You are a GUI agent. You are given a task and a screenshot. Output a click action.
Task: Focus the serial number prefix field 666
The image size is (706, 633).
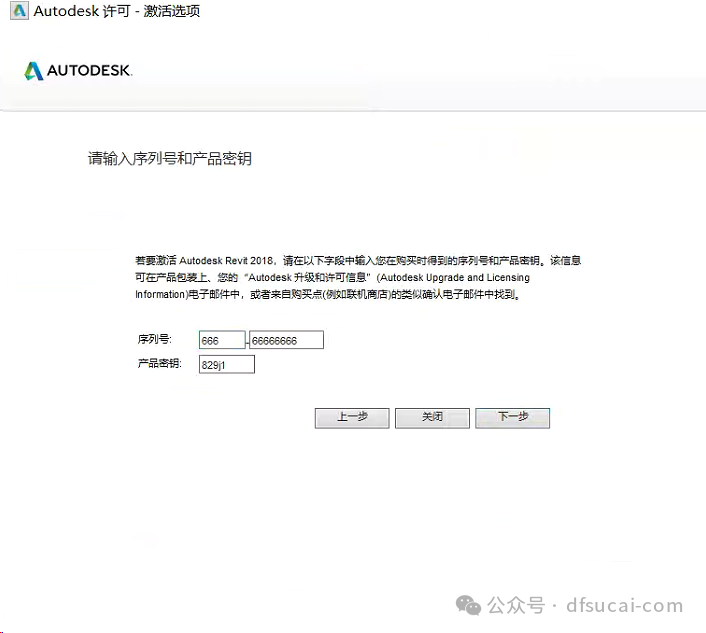click(x=222, y=340)
